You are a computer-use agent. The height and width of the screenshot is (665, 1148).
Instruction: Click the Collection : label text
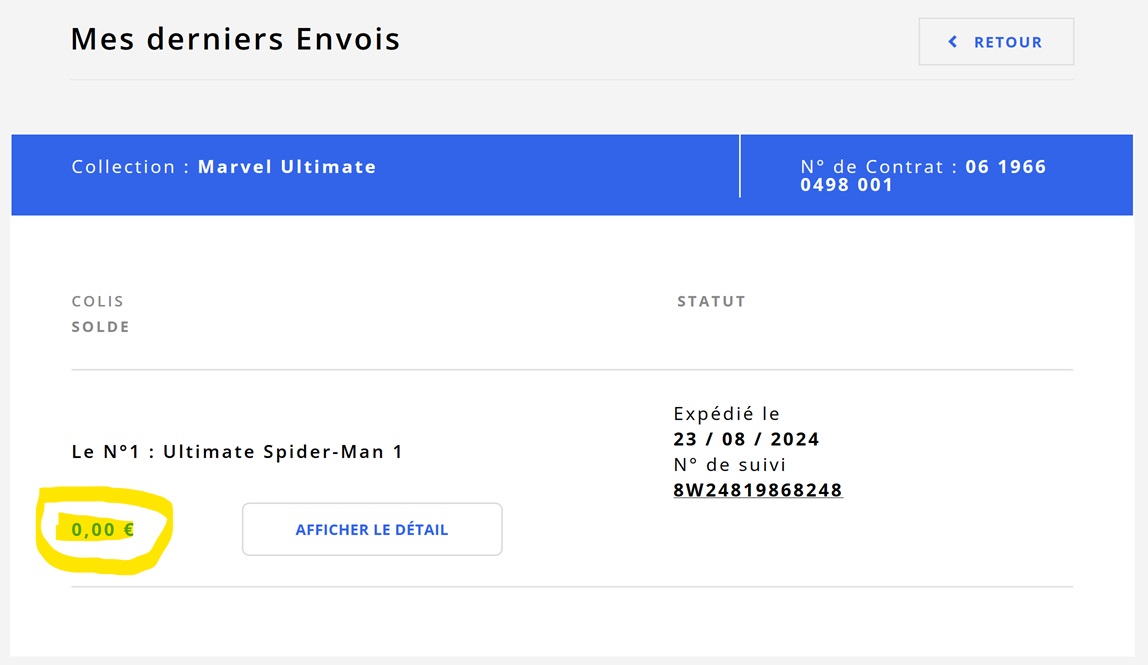click(130, 167)
